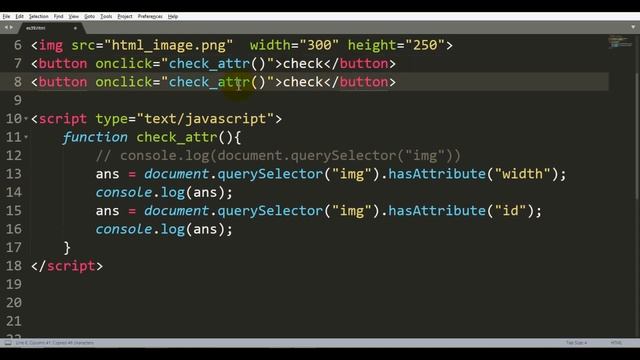
Task: Click the closing brace on line 17
Action: [67, 248]
